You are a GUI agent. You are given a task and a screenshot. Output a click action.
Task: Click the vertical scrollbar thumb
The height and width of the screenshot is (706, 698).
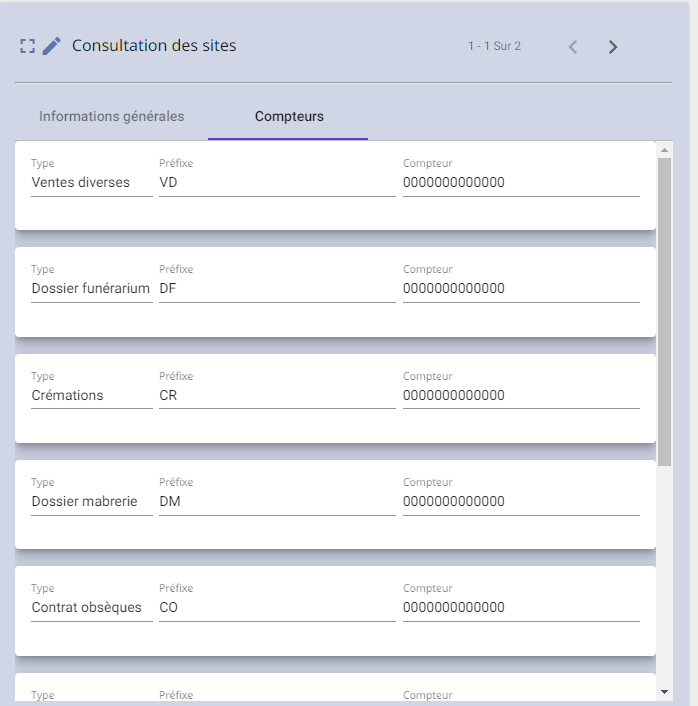(664, 312)
